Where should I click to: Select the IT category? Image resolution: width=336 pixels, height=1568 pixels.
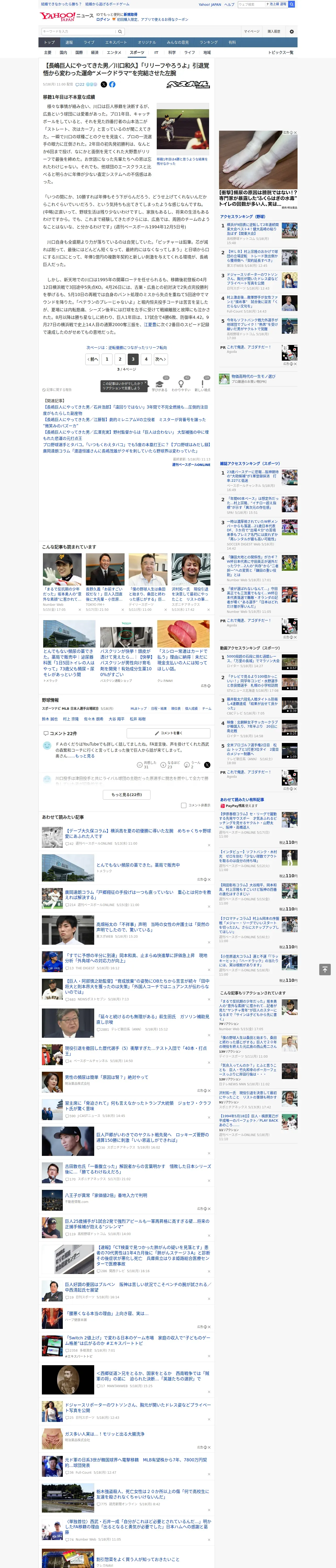click(x=156, y=52)
